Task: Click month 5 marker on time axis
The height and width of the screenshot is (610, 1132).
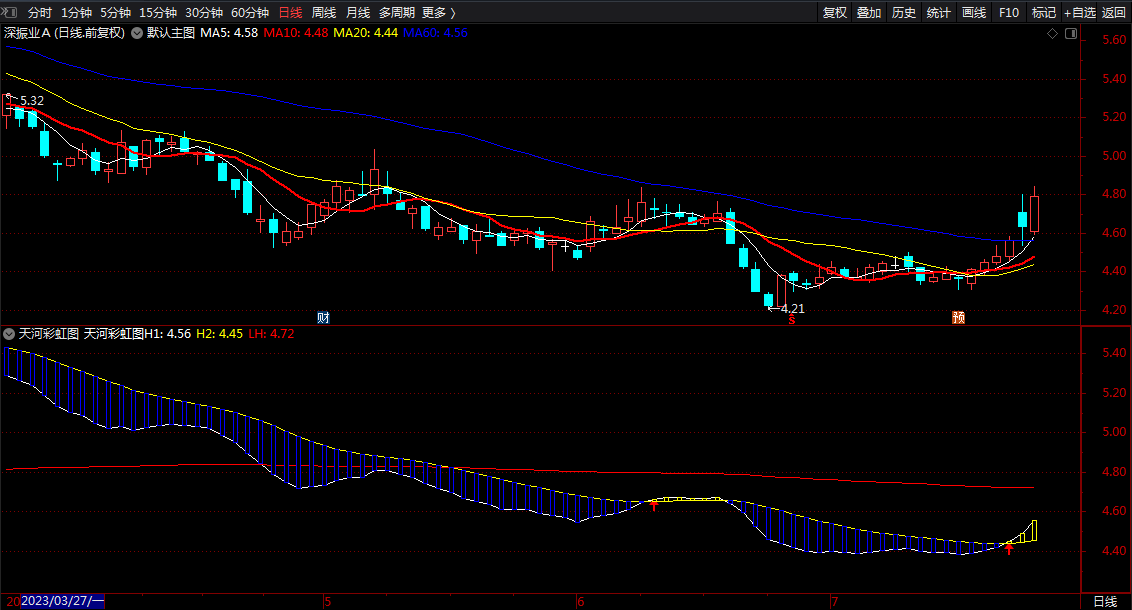Action: tap(327, 601)
